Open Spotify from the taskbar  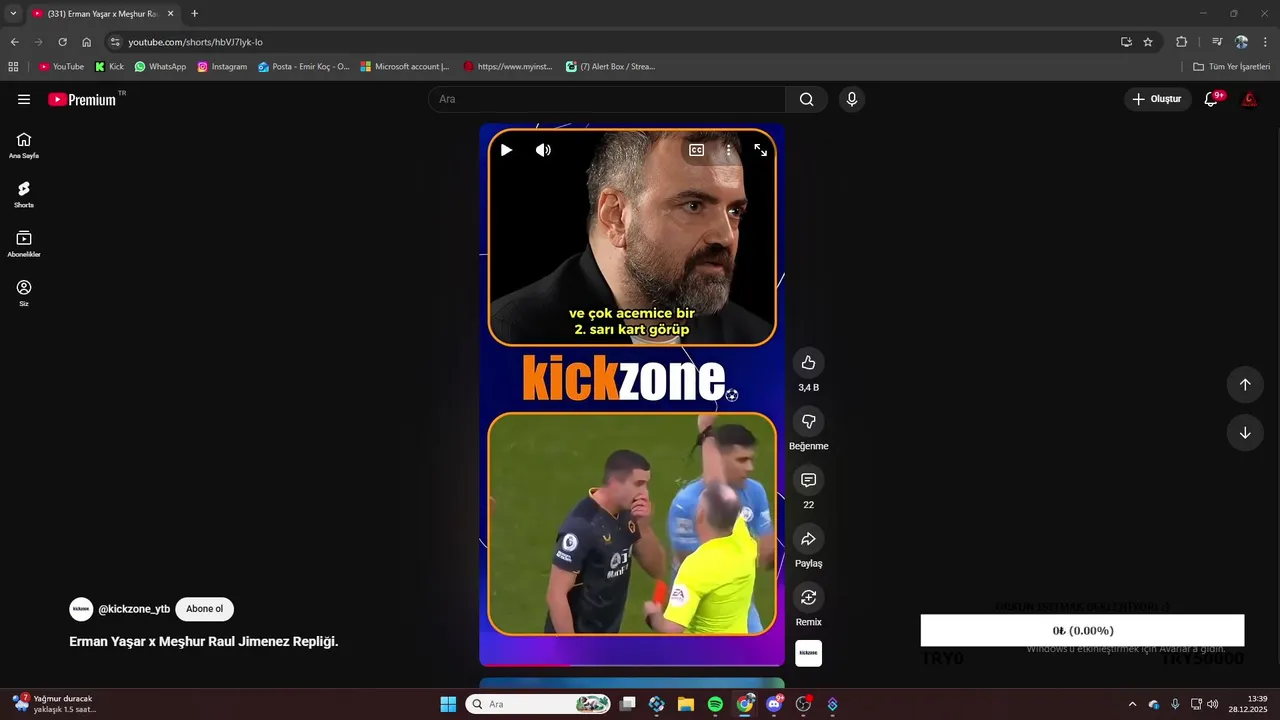click(715, 704)
